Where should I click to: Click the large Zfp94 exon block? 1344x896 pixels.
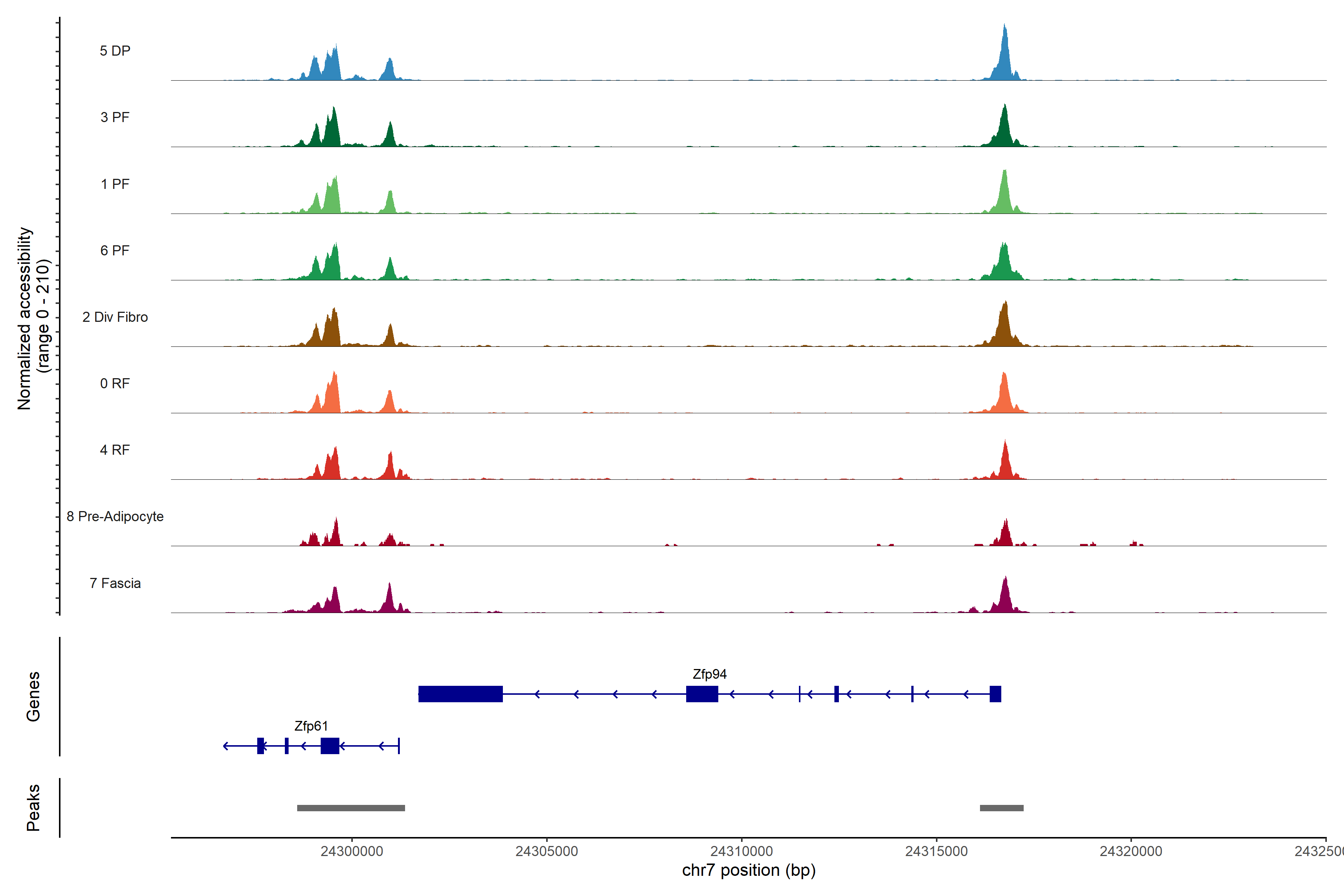(460, 694)
